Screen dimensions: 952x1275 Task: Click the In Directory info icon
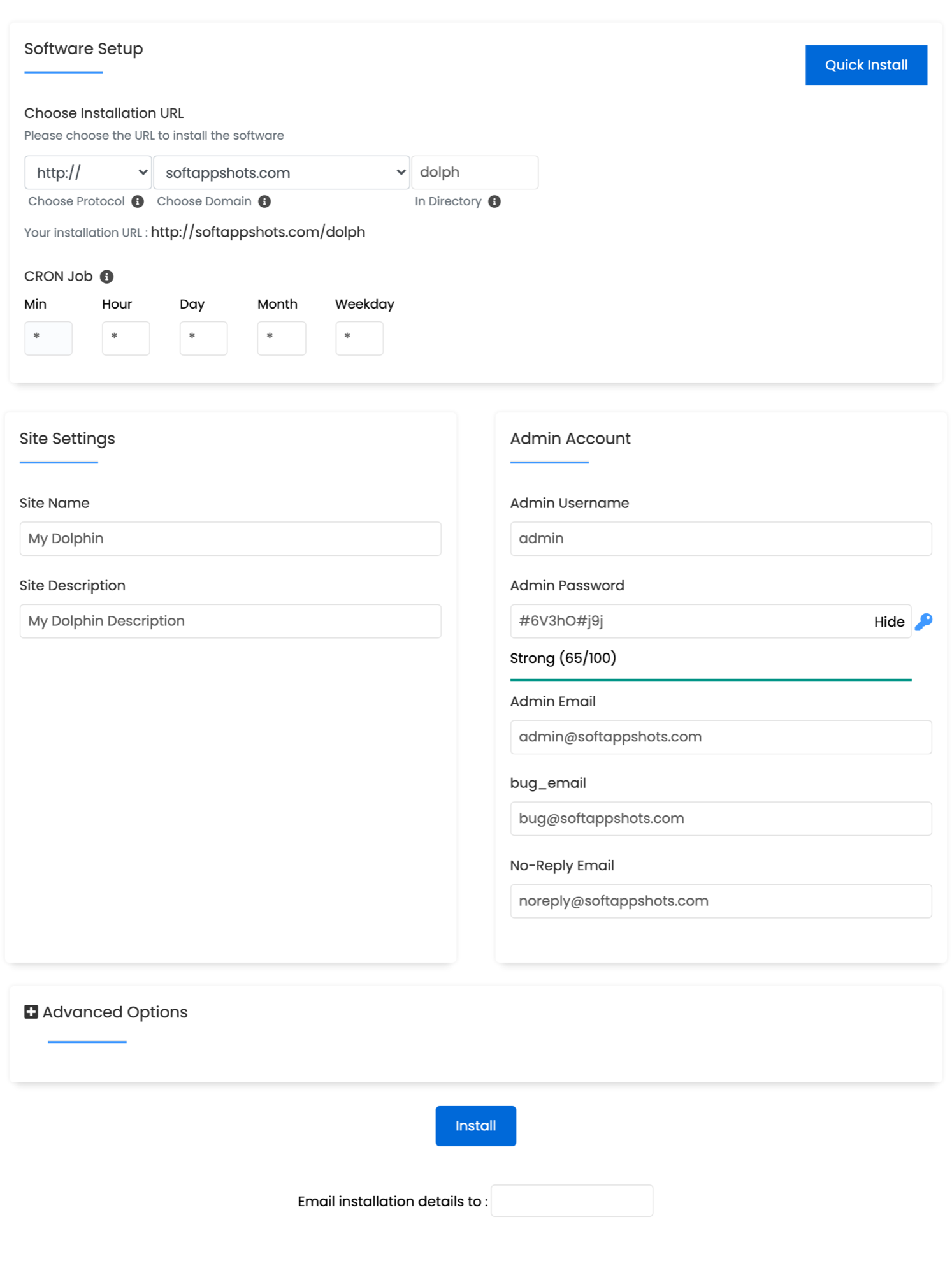point(494,201)
